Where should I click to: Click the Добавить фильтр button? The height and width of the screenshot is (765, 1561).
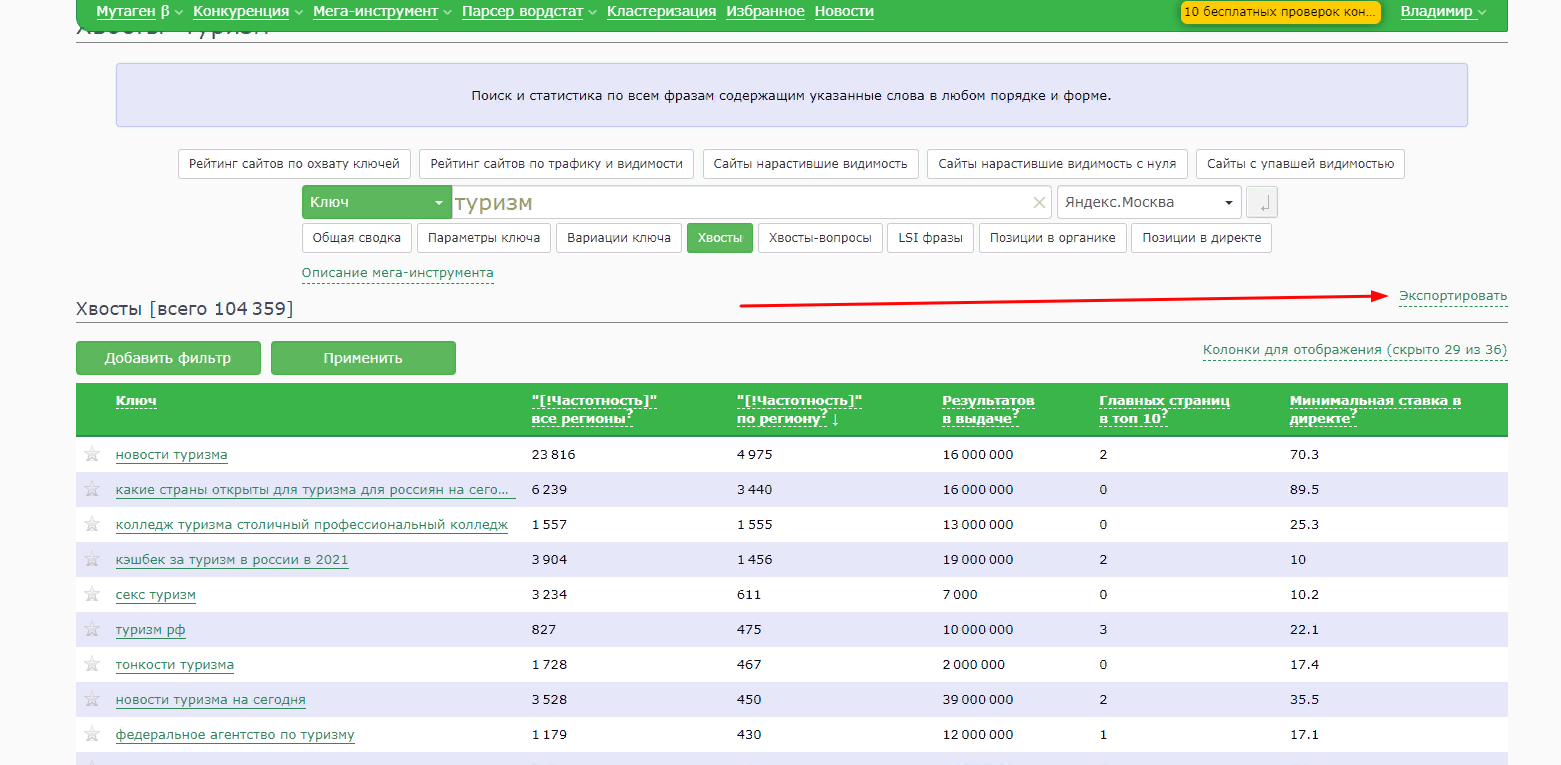tap(168, 358)
